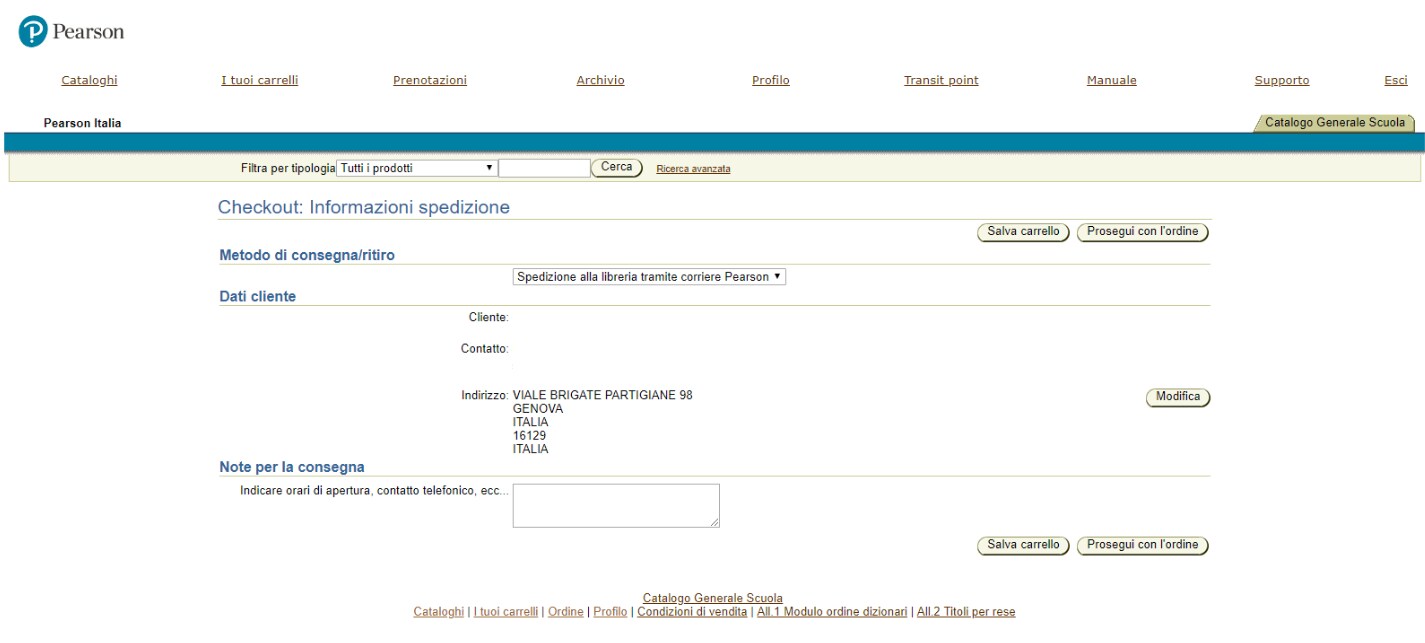Click the top Prosegui con l'ordine button
This screenshot has width=1425, height=643.
(x=1142, y=232)
